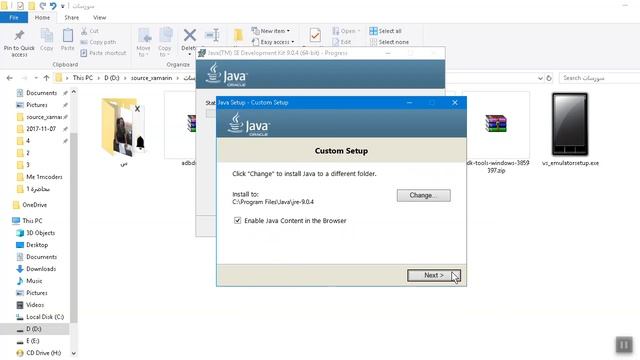Open the Easy access dropdown
The height and width of the screenshot is (360, 640).
tap(273, 42)
